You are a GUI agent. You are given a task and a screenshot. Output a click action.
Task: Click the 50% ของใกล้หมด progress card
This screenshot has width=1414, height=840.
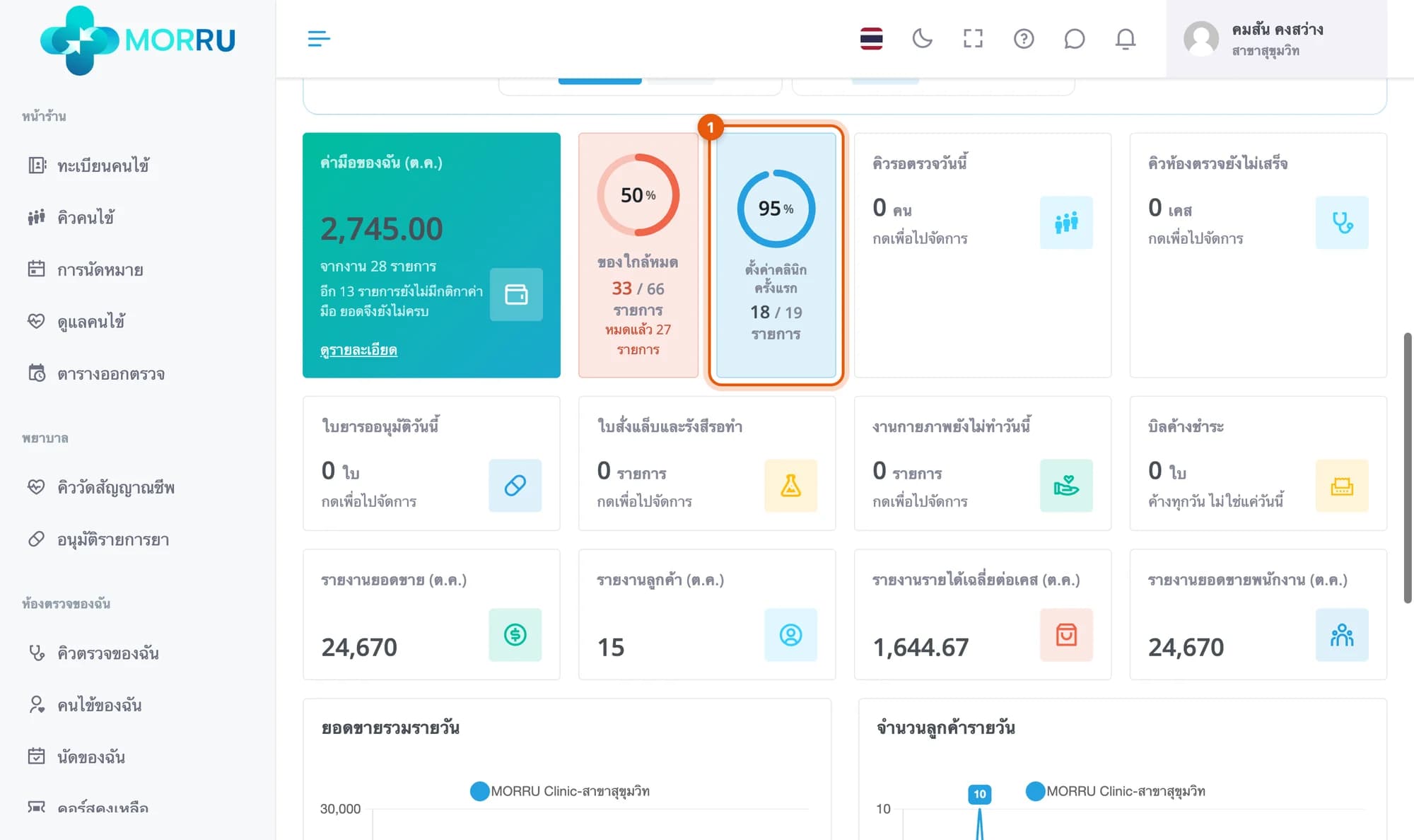(x=638, y=255)
